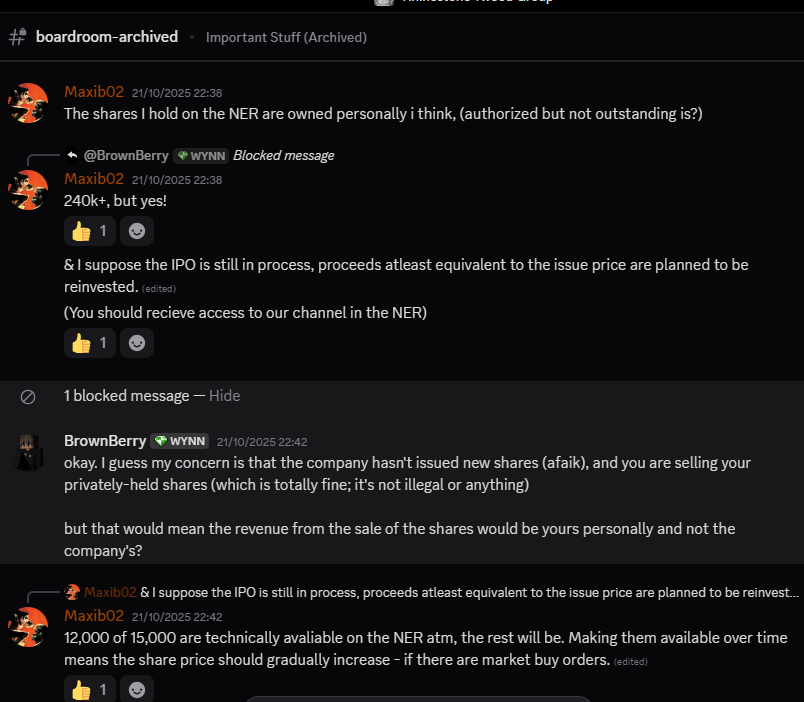Click the blocked message circle-slash icon
804x702 pixels.
click(x=28, y=397)
